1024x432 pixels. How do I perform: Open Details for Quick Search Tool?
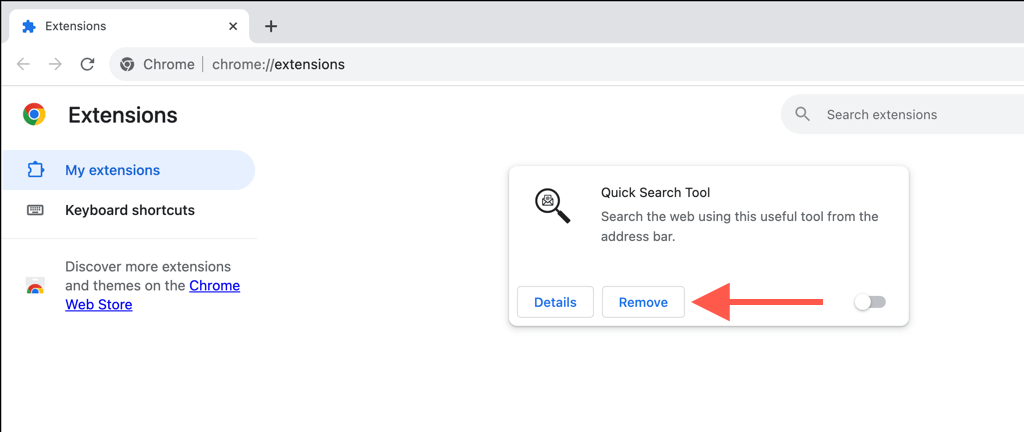pos(555,302)
